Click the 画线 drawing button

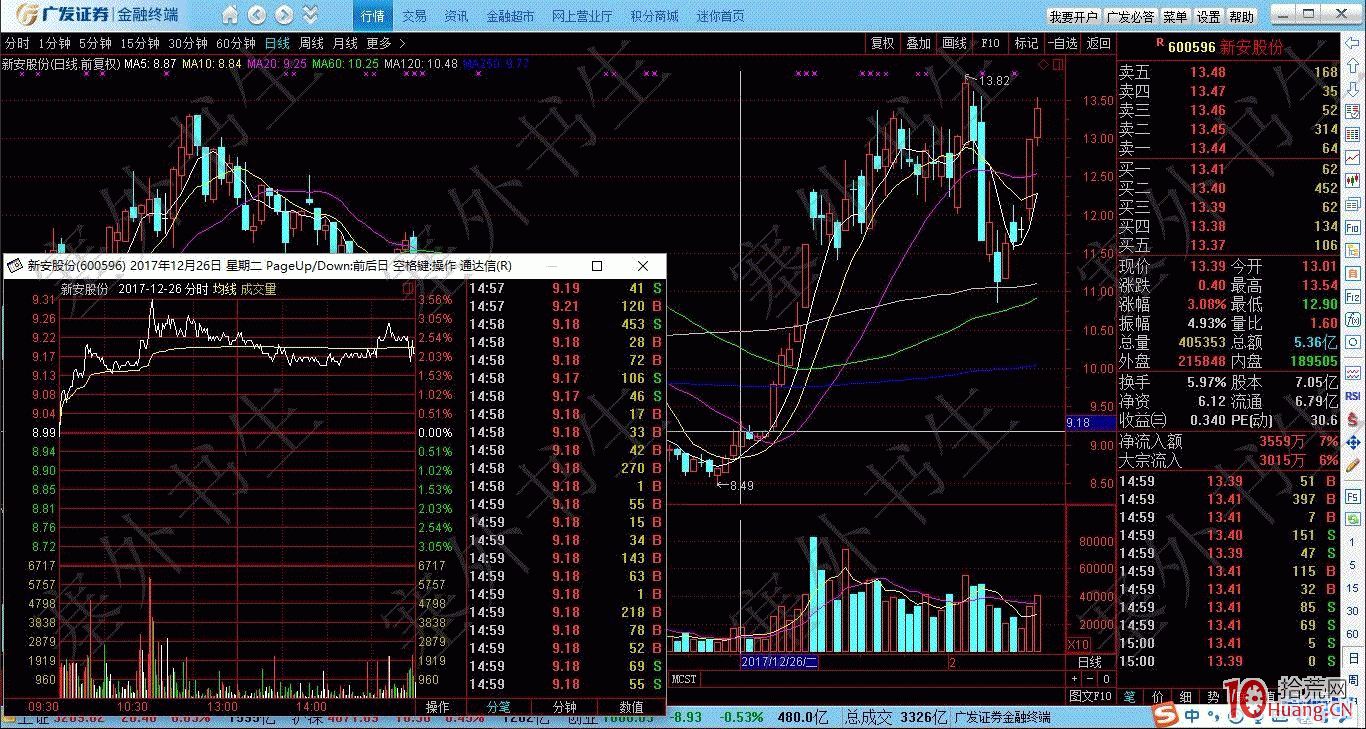954,43
